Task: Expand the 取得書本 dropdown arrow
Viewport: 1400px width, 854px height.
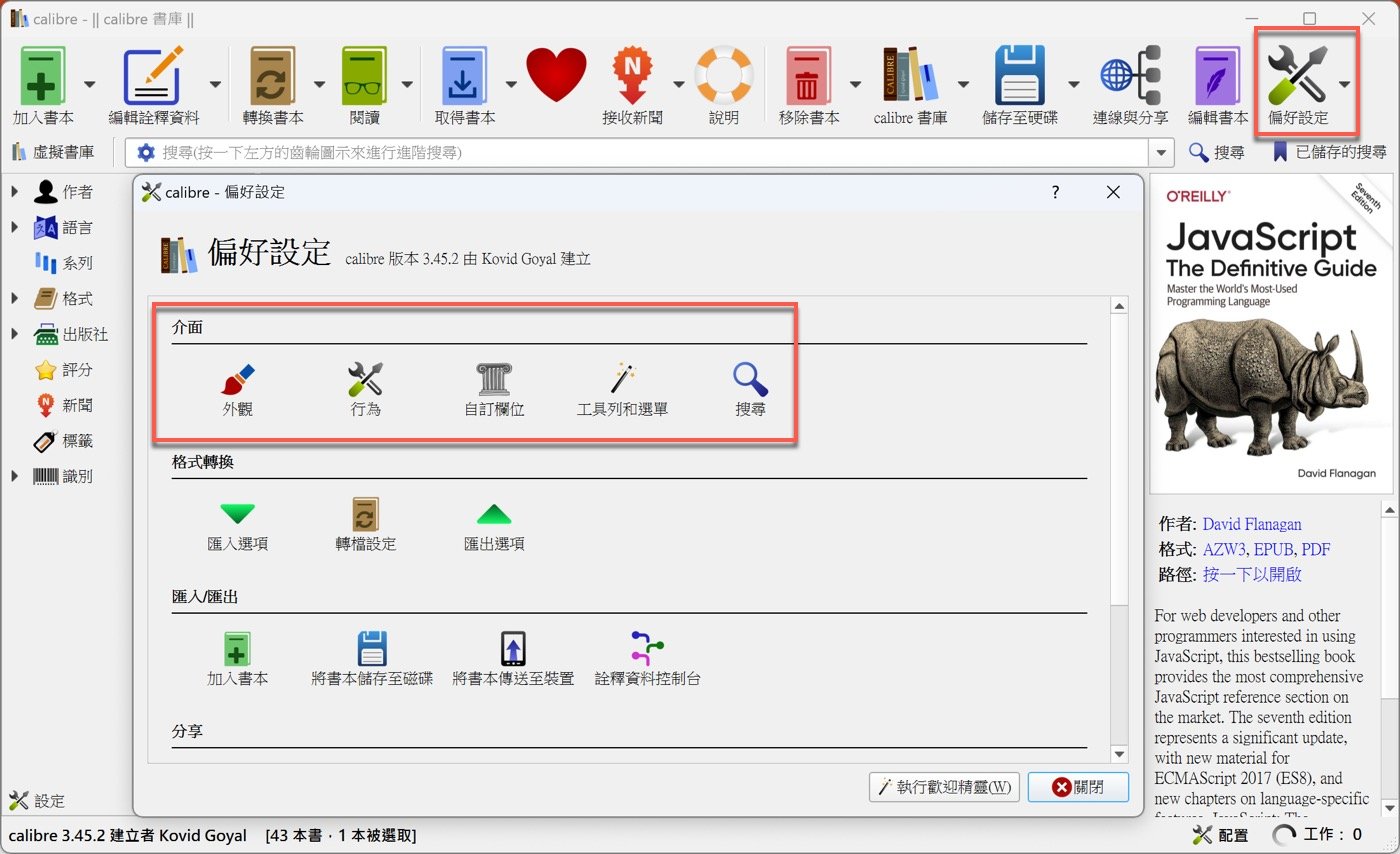Action: coord(510,84)
